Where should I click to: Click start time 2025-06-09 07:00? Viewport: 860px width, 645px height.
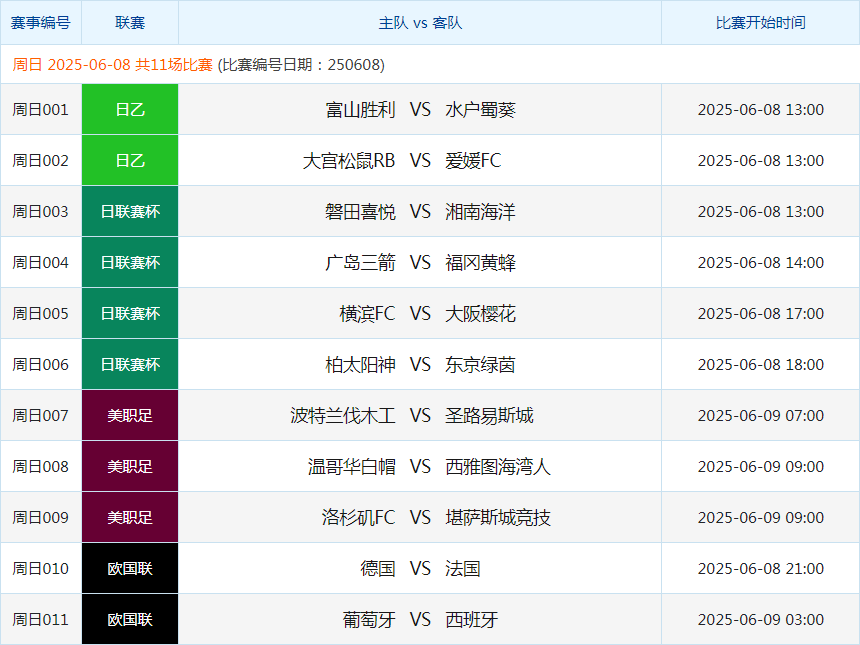click(x=761, y=416)
